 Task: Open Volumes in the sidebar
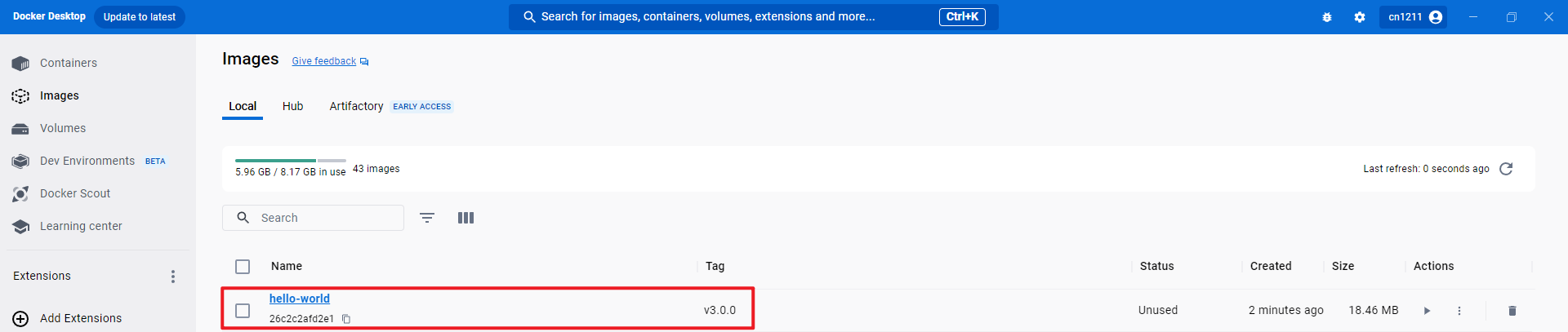click(62, 128)
